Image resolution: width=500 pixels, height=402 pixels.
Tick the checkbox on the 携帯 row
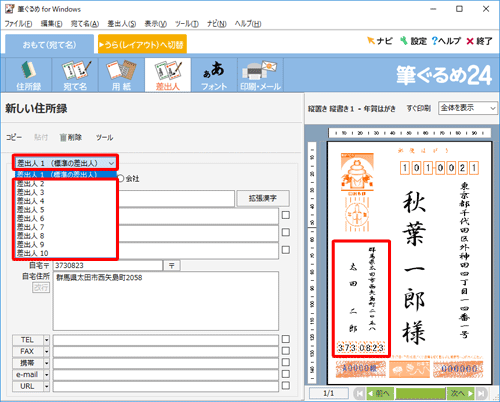[x=286, y=362]
